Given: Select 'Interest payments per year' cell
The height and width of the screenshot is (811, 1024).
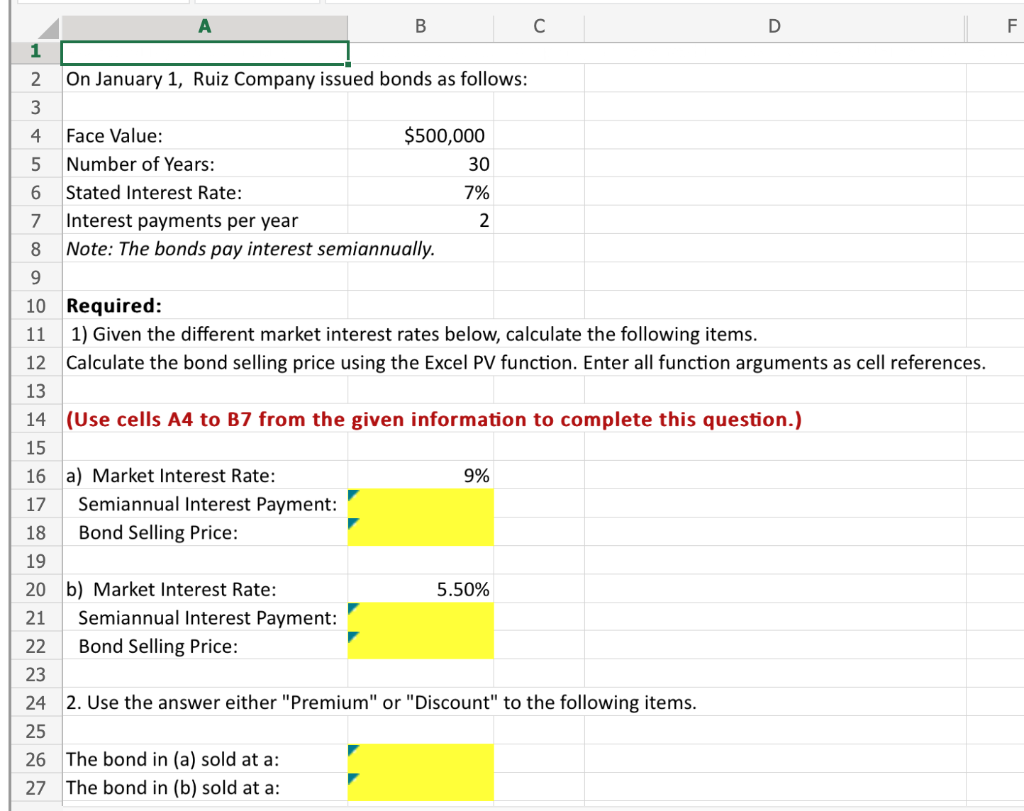Looking at the screenshot, I should click(204, 220).
